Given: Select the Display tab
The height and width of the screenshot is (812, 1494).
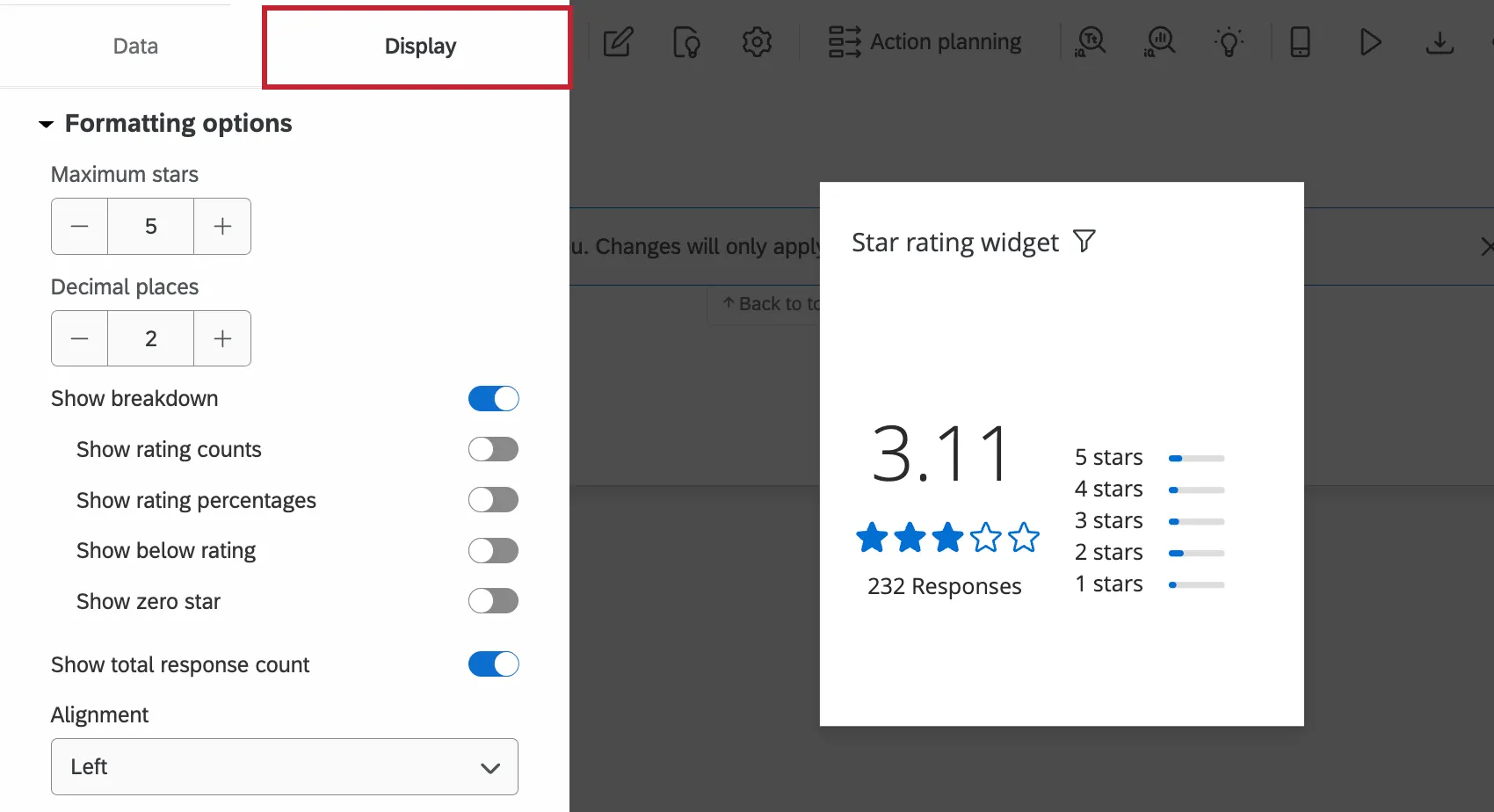Looking at the screenshot, I should (419, 46).
